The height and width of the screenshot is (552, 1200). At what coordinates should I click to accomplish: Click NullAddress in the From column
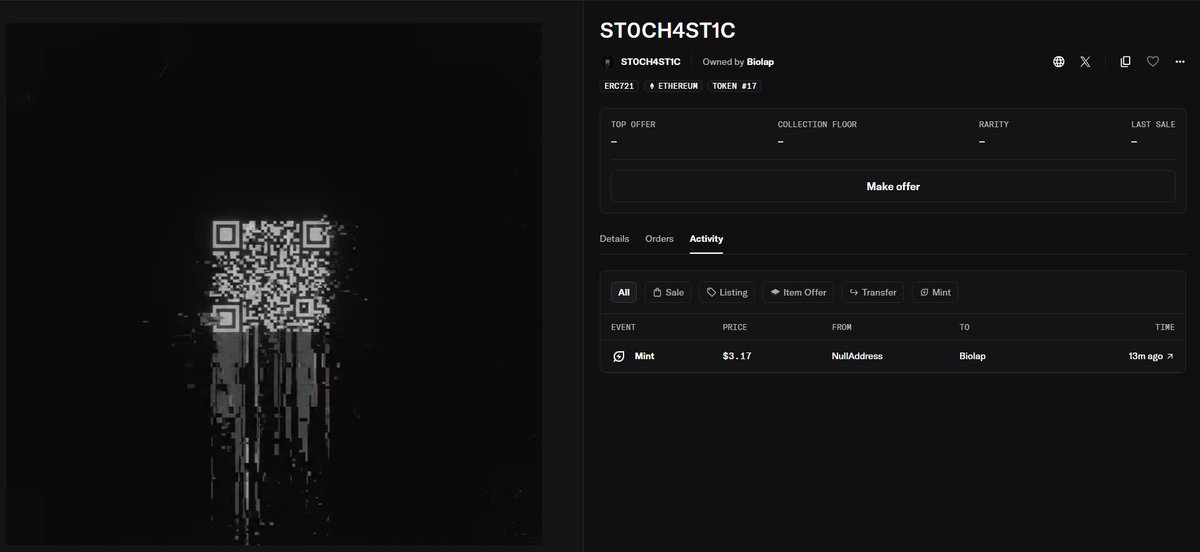[x=857, y=356]
